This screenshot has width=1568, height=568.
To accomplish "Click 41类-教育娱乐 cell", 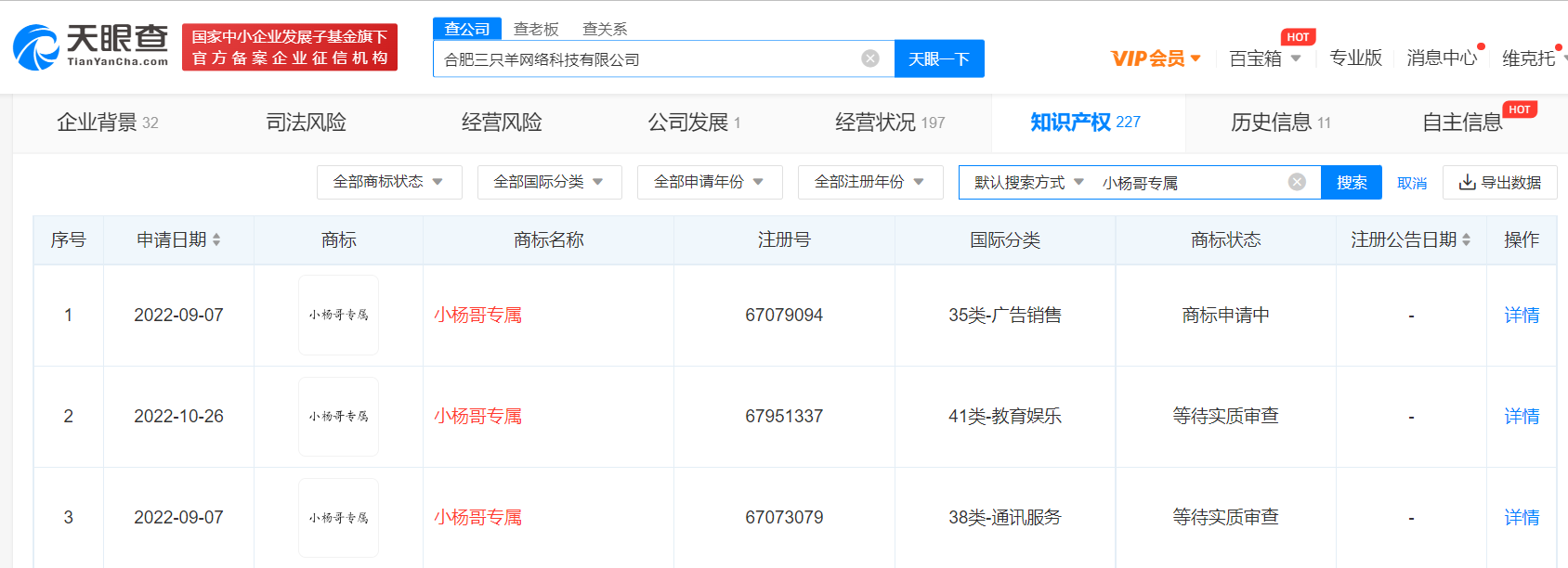I will point(1005,417).
